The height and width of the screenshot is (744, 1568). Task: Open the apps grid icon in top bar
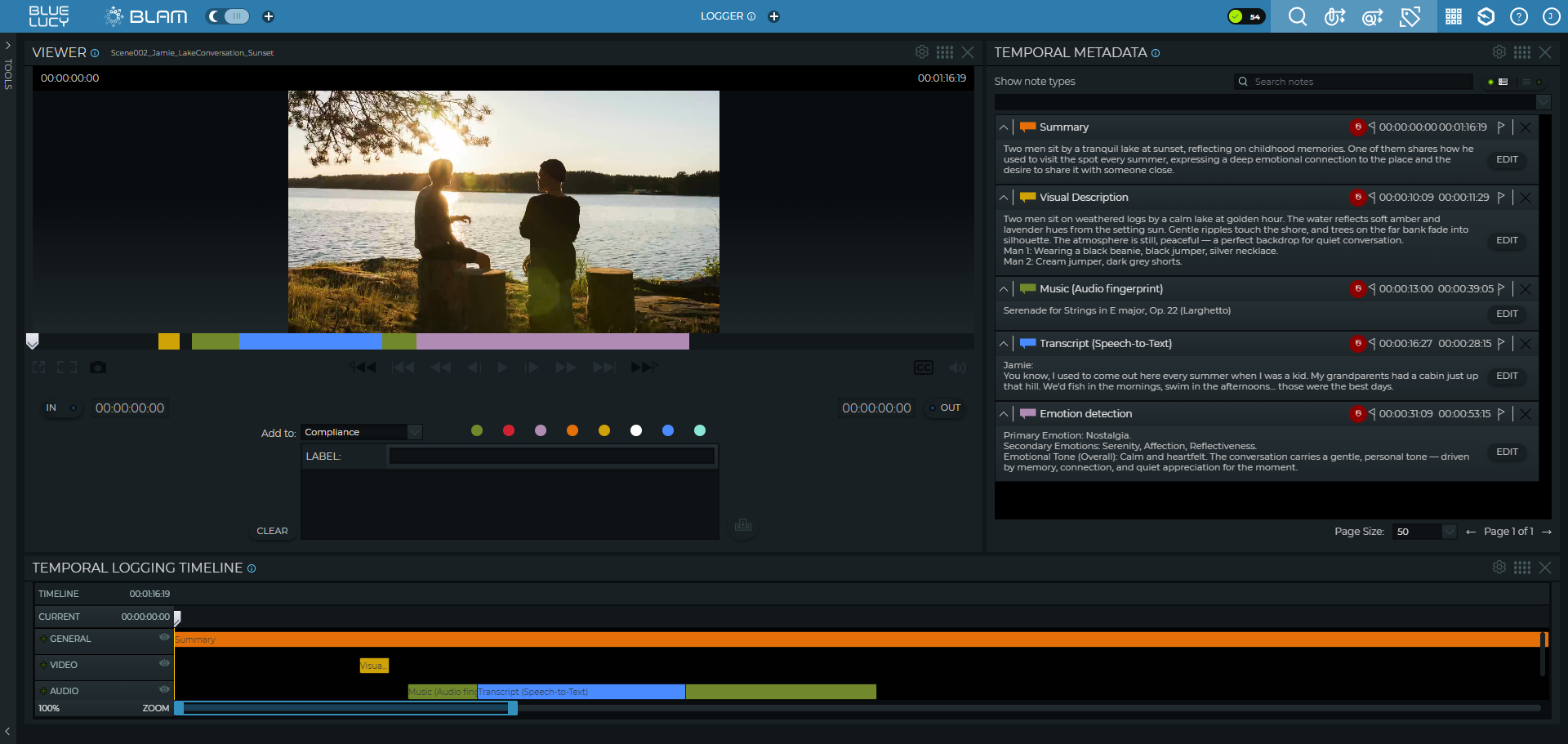(1454, 16)
